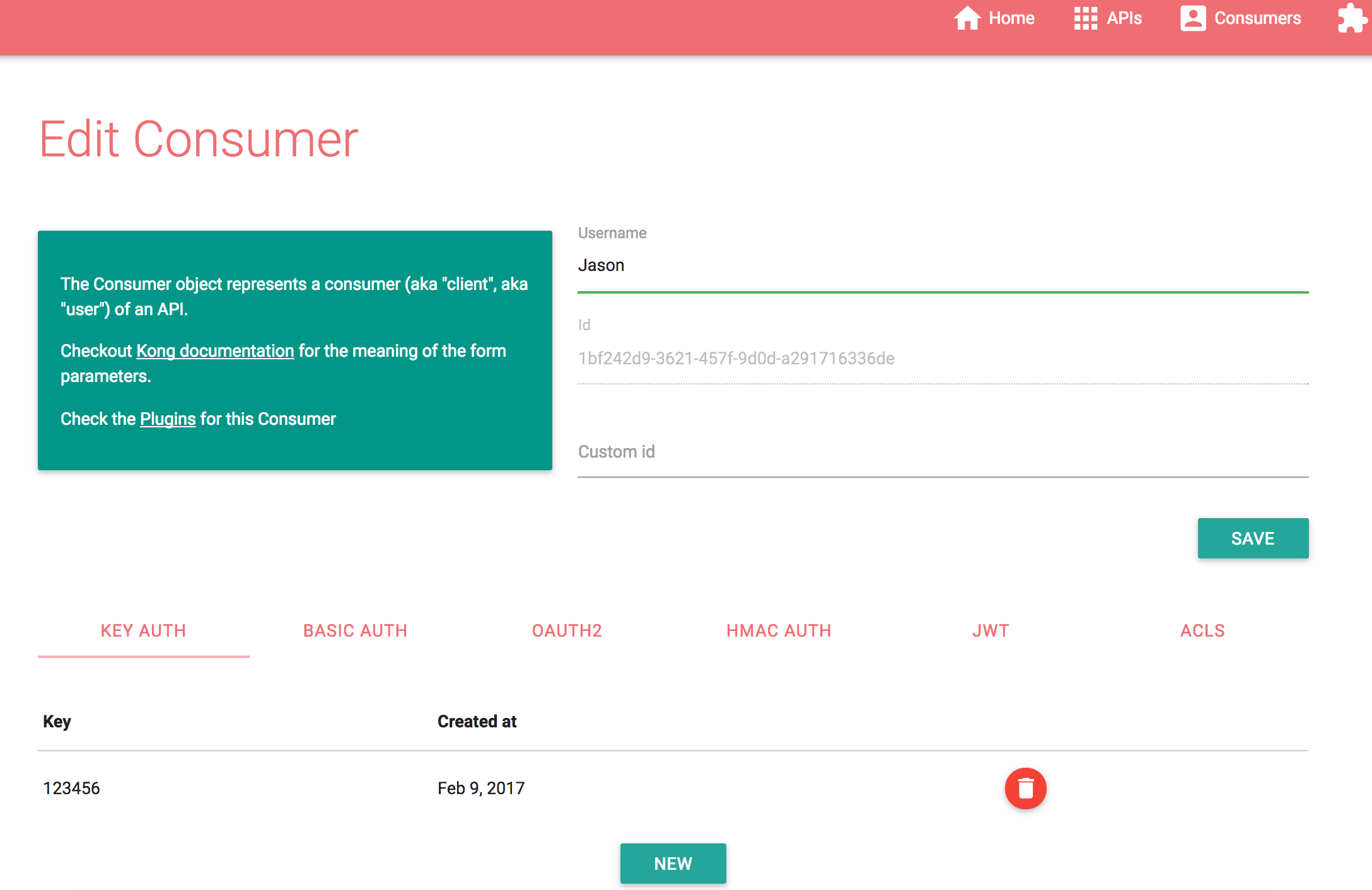Click the Consumers person icon

tap(1192, 18)
